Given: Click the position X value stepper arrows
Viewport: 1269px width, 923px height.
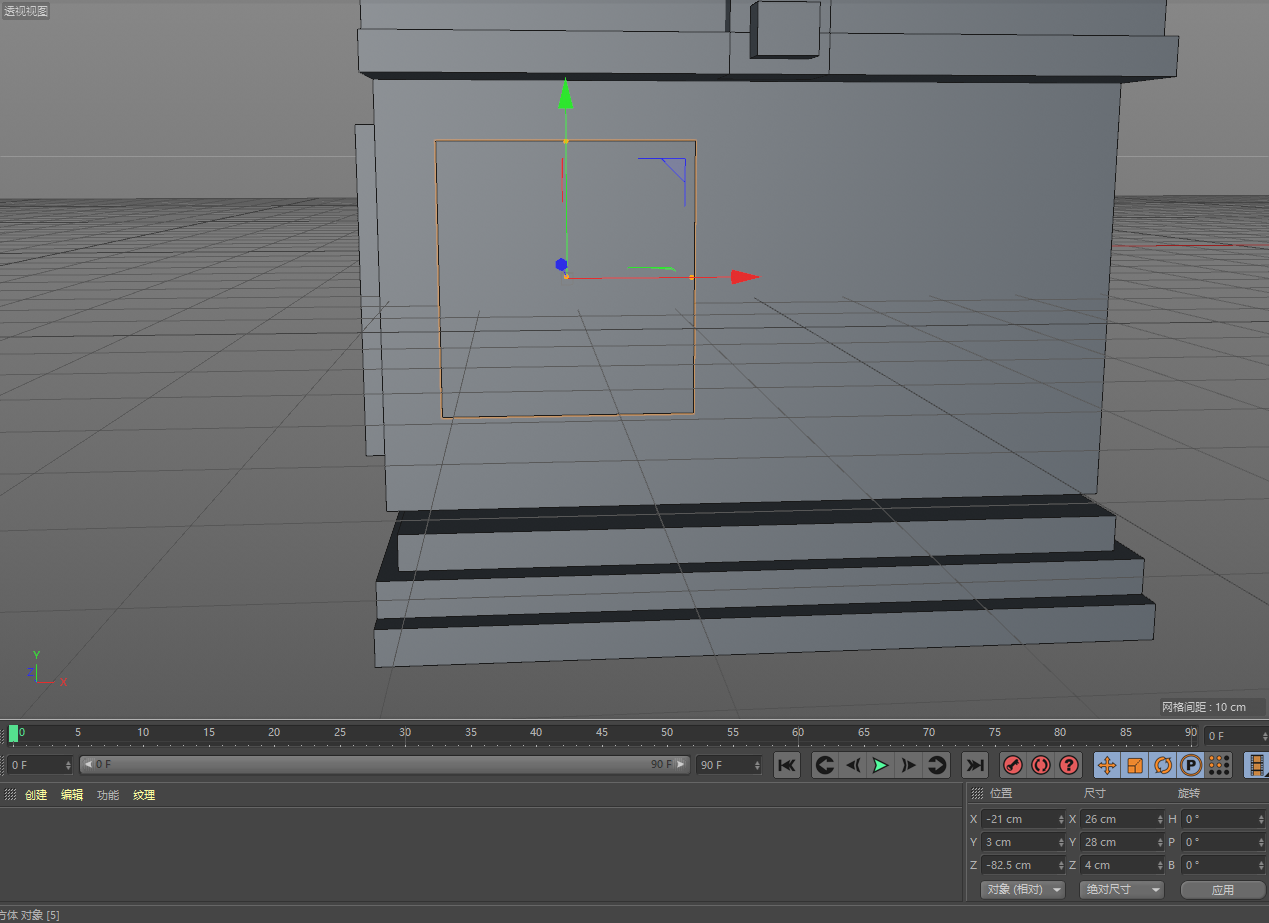Looking at the screenshot, I should coord(1062,819).
